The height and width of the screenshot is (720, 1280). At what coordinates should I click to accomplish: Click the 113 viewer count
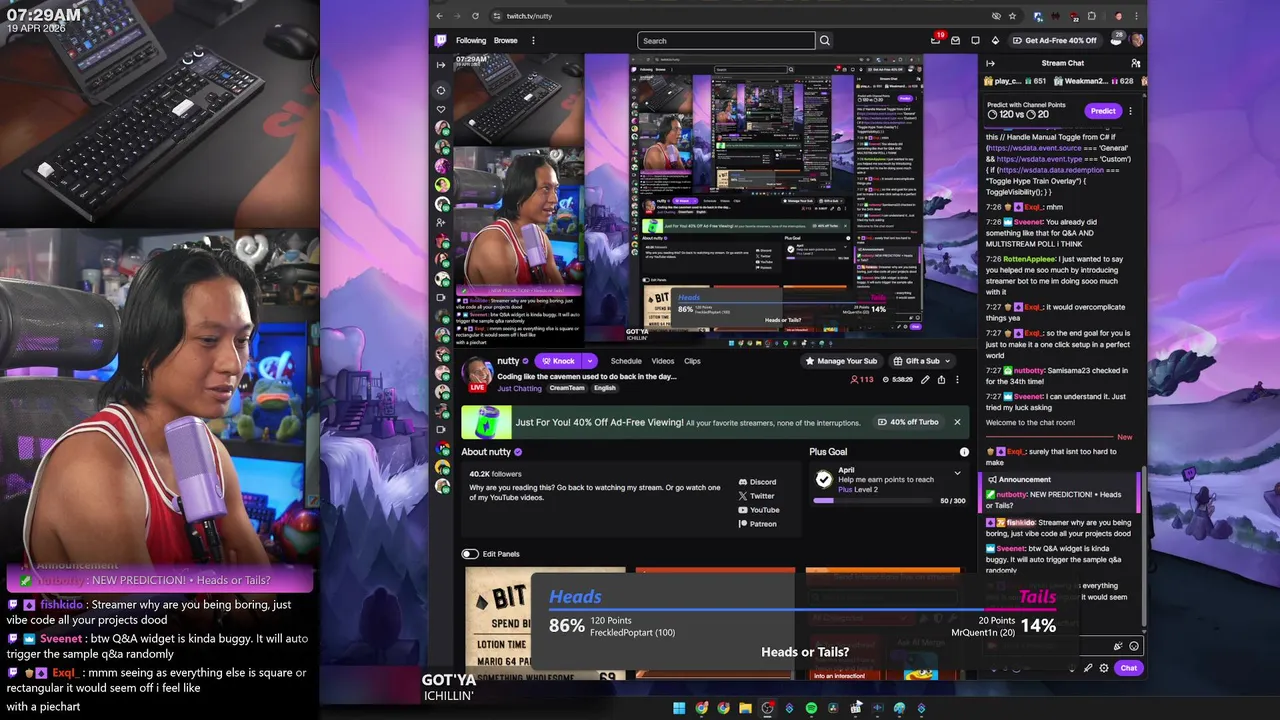861,380
